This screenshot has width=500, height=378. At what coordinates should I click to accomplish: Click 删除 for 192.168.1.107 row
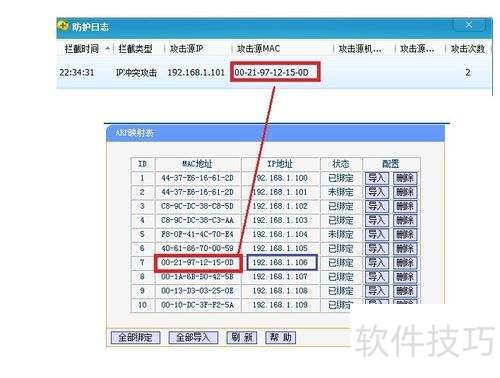[405, 277]
